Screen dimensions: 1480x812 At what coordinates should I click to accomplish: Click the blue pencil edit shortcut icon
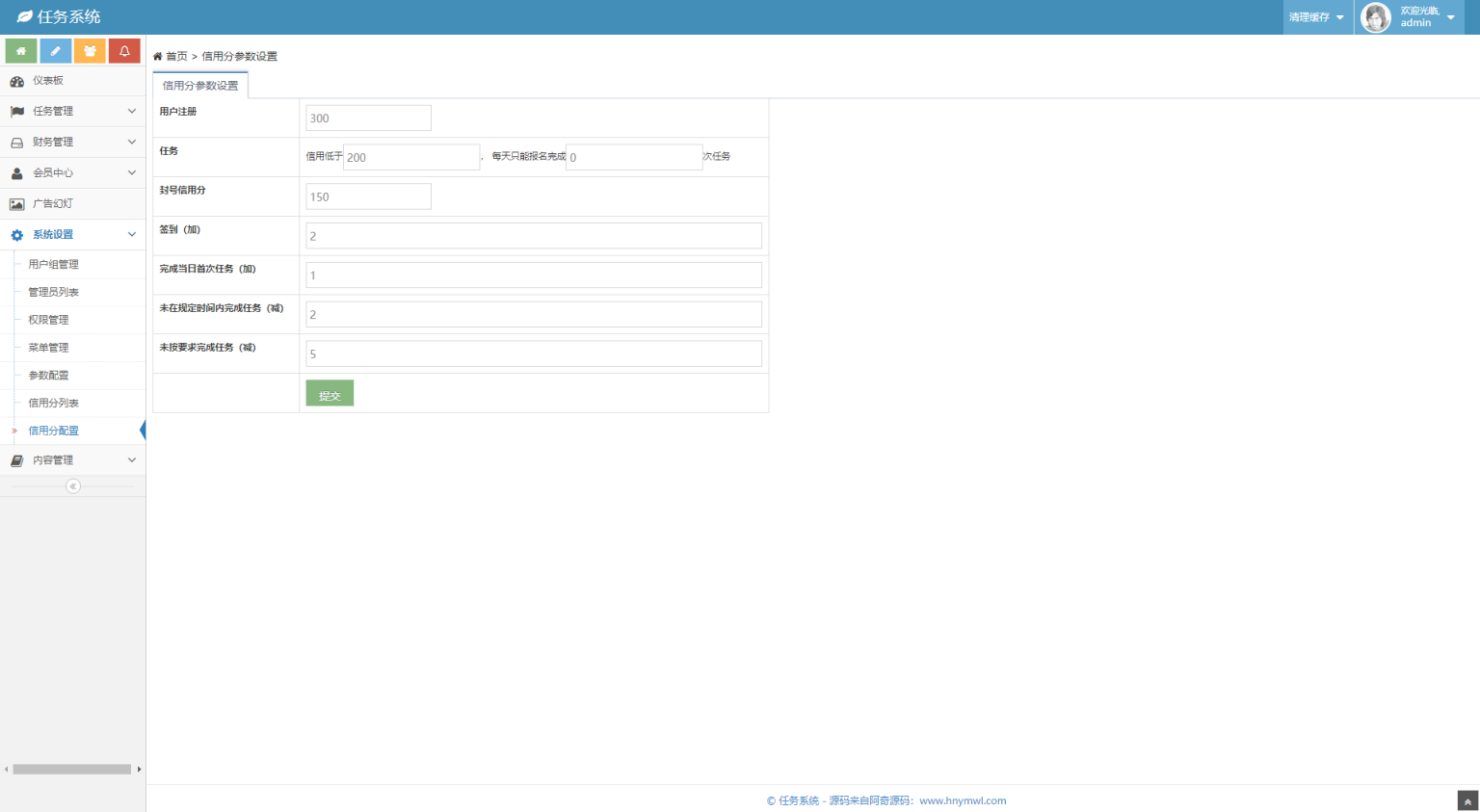coord(55,51)
